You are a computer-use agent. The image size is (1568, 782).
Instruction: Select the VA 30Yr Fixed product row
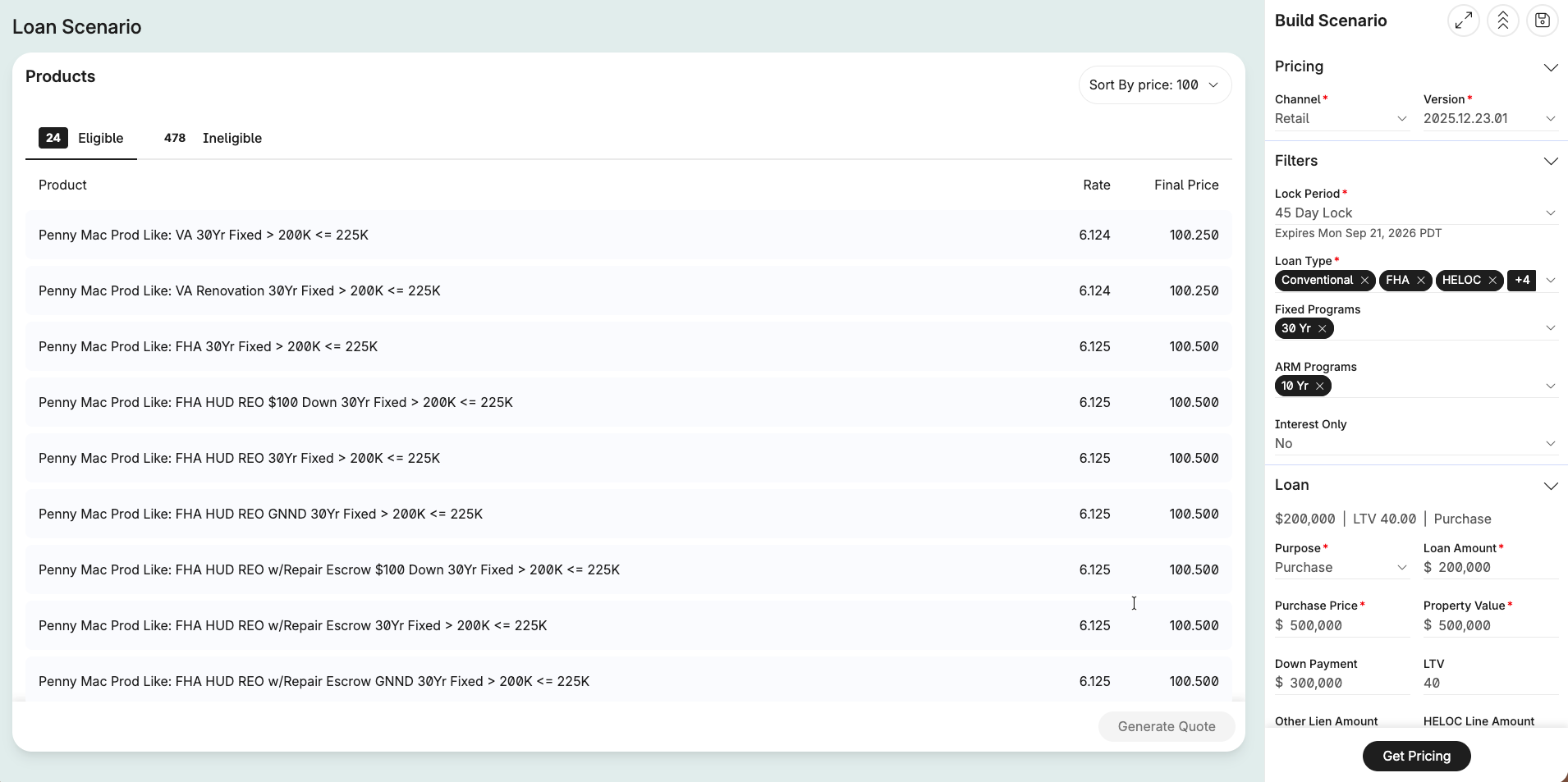click(628, 235)
